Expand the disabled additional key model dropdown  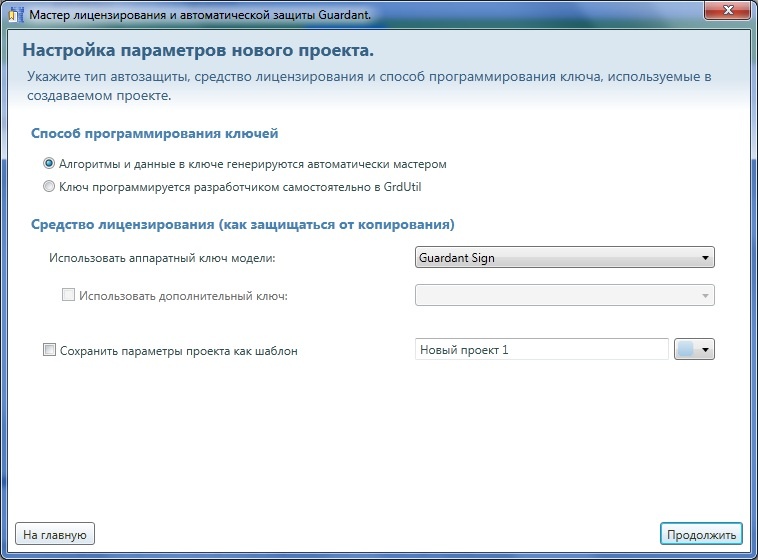[564, 296]
